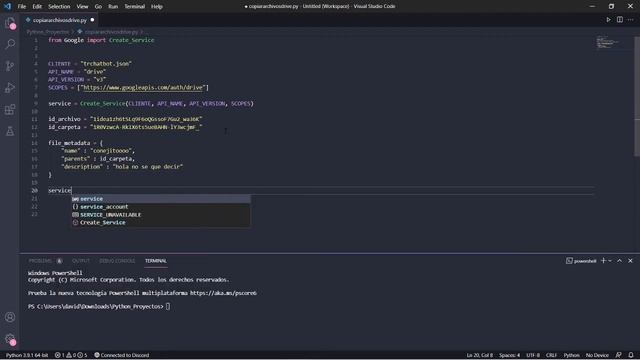The width and height of the screenshot is (640, 360).
Task: Open the Run menu
Action: click(113, 7)
